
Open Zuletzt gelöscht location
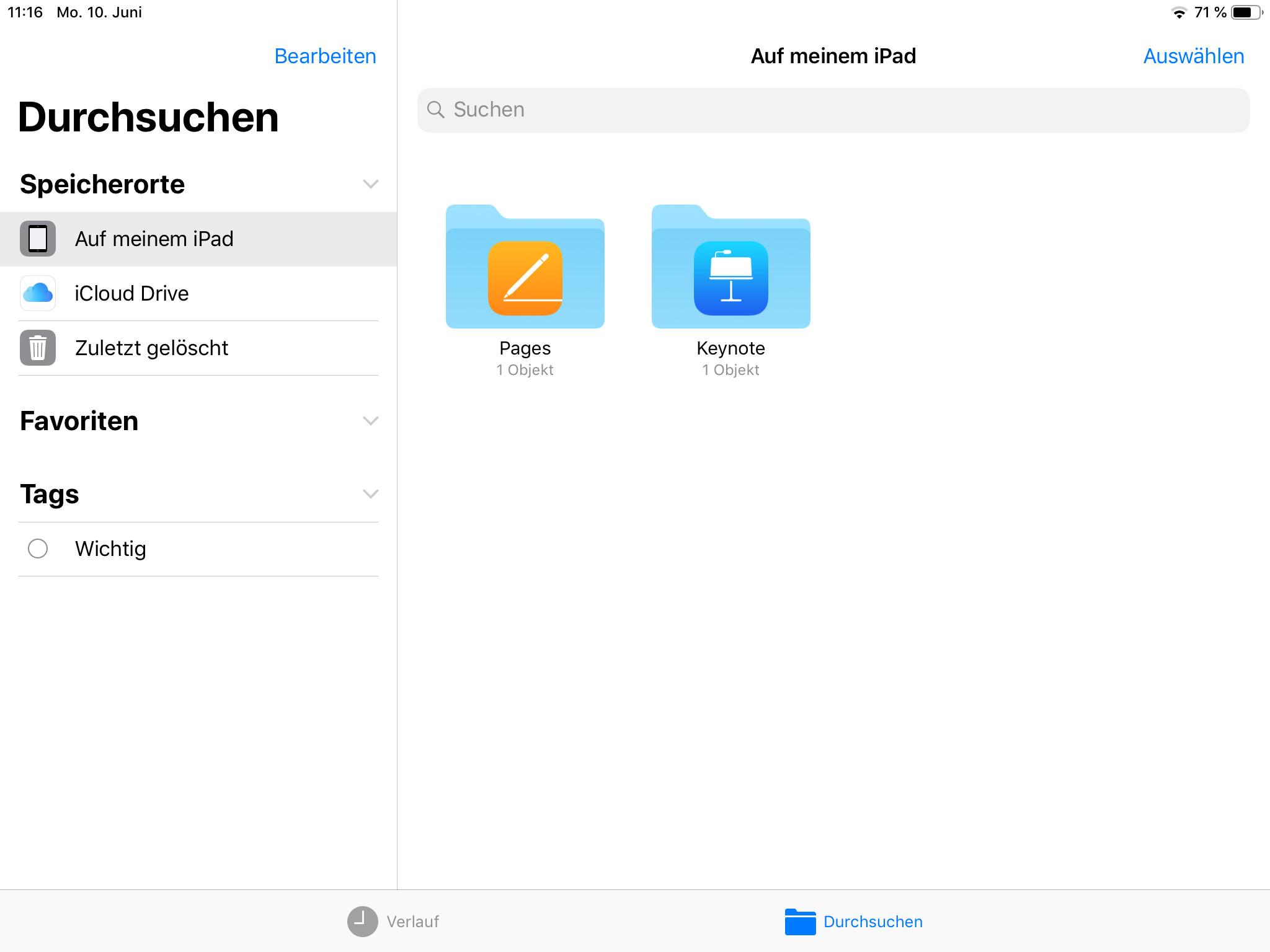point(151,348)
